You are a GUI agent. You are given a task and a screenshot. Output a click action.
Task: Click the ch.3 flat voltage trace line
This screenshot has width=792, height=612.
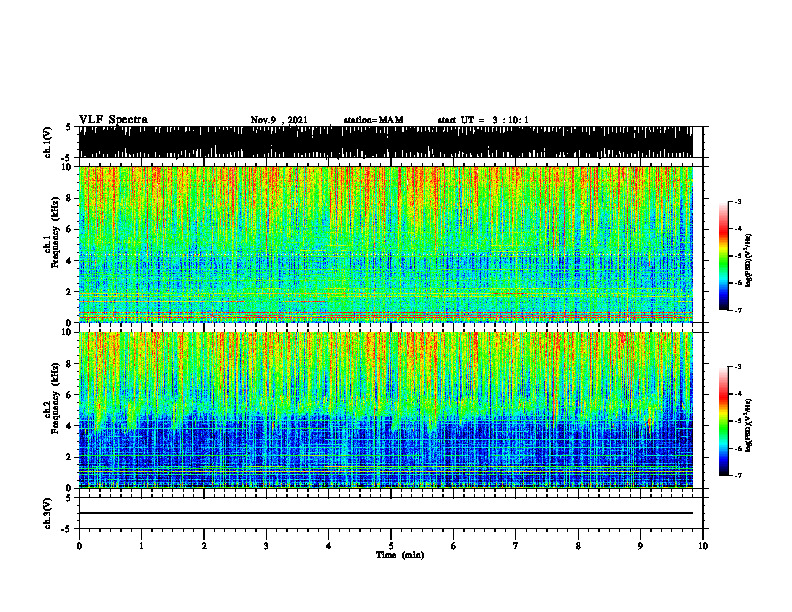[x=385, y=513]
